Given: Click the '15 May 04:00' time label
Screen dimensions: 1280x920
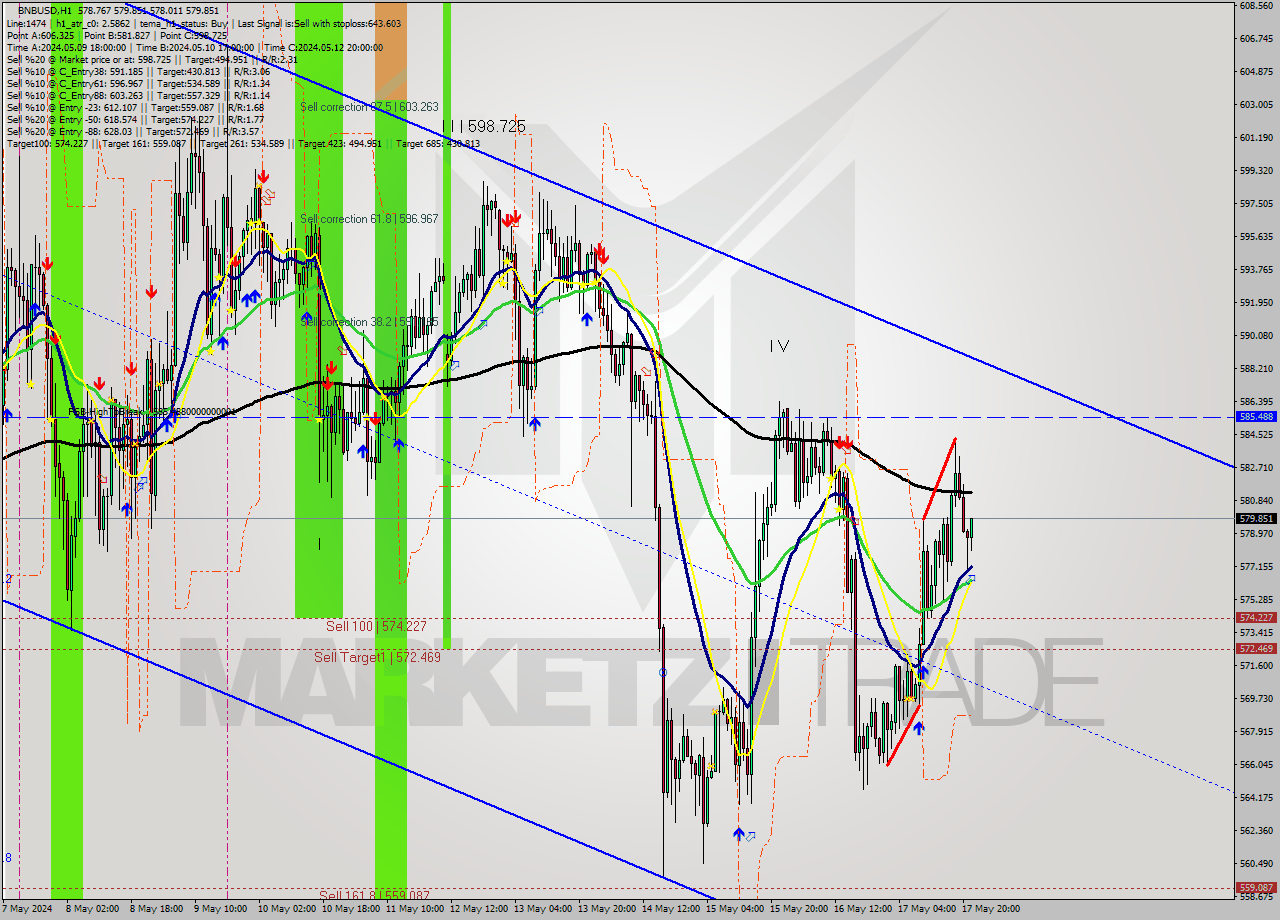Looking at the screenshot, I should pos(733,909).
